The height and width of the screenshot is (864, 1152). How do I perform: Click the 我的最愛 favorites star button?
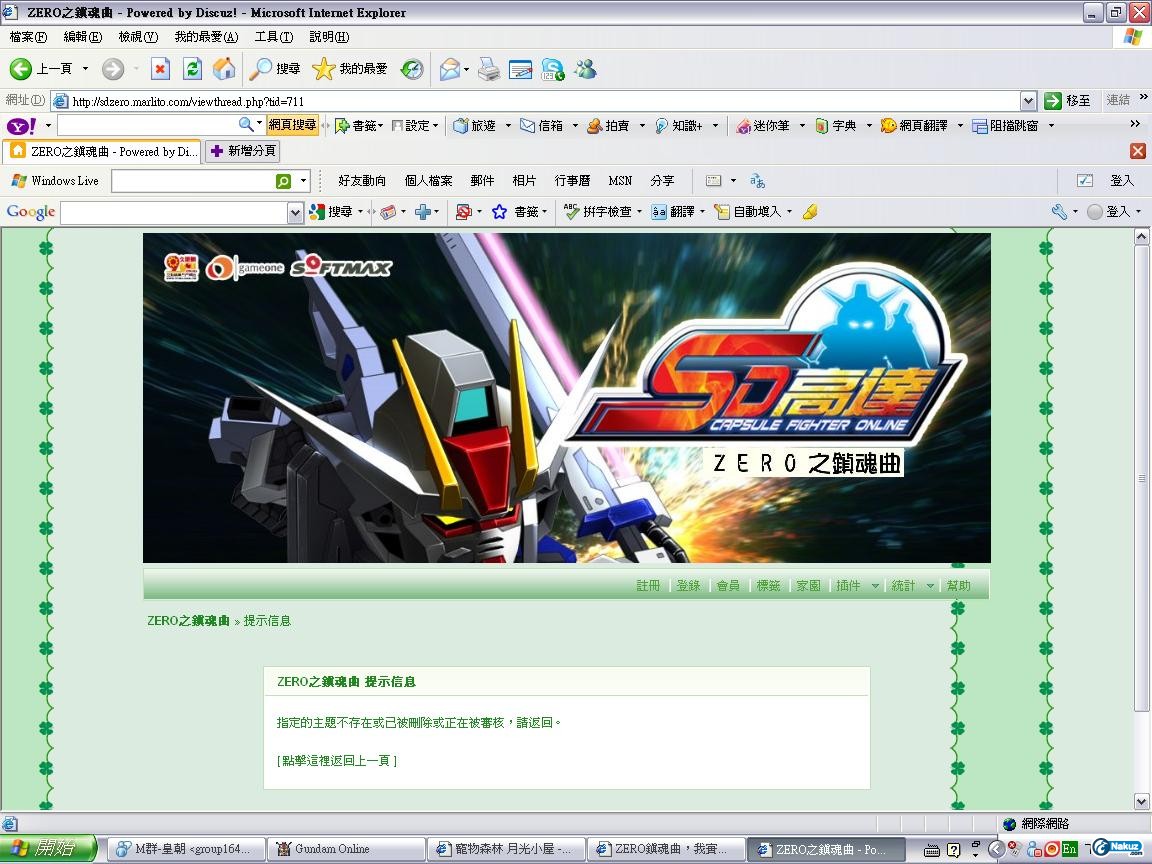350,69
